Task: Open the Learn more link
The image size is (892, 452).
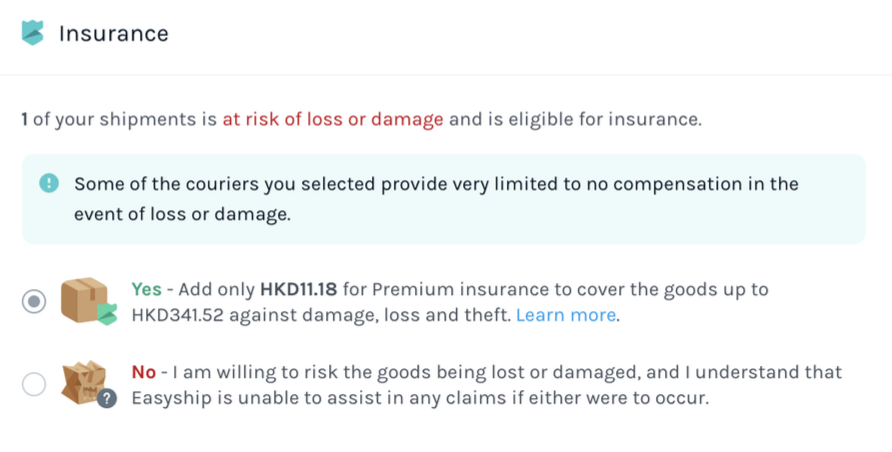Action: pyautogui.click(x=566, y=315)
